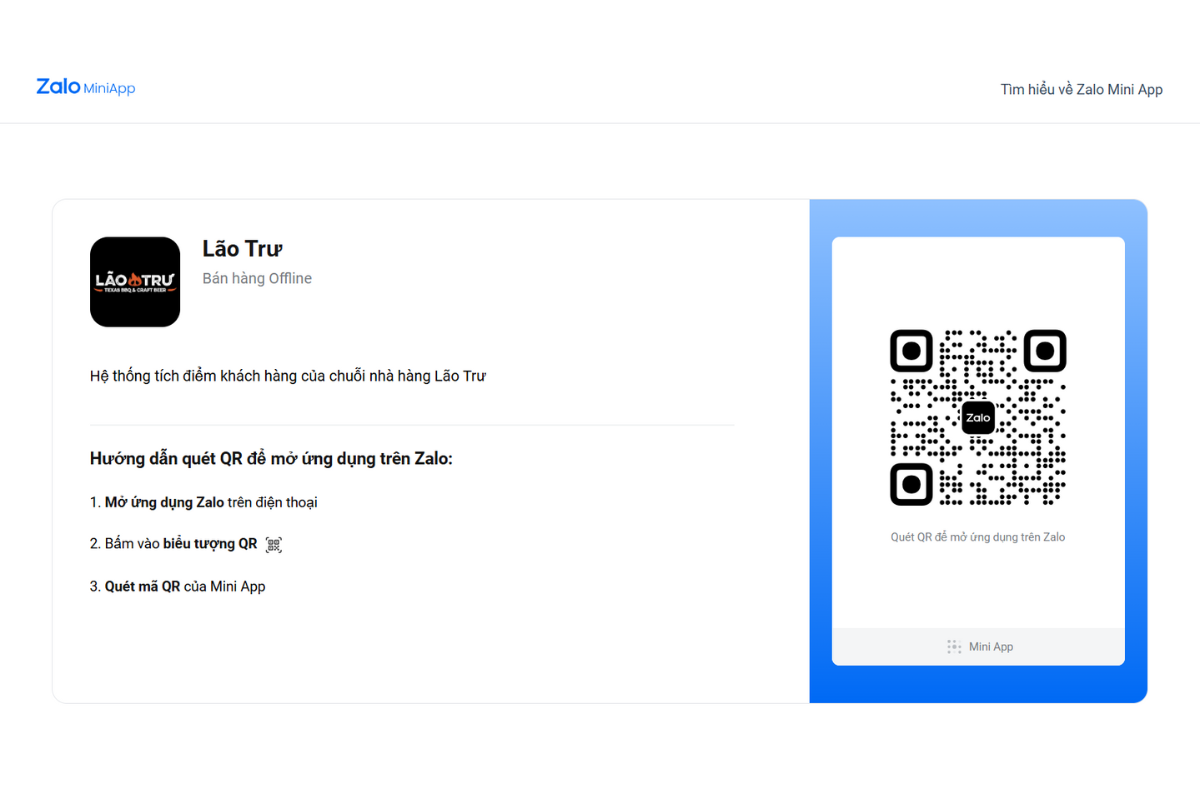Open the Tìm hiểu về Zalo Mini App link
Viewport: 1200px width, 800px height.
pyautogui.click(x=1081, y=89)
